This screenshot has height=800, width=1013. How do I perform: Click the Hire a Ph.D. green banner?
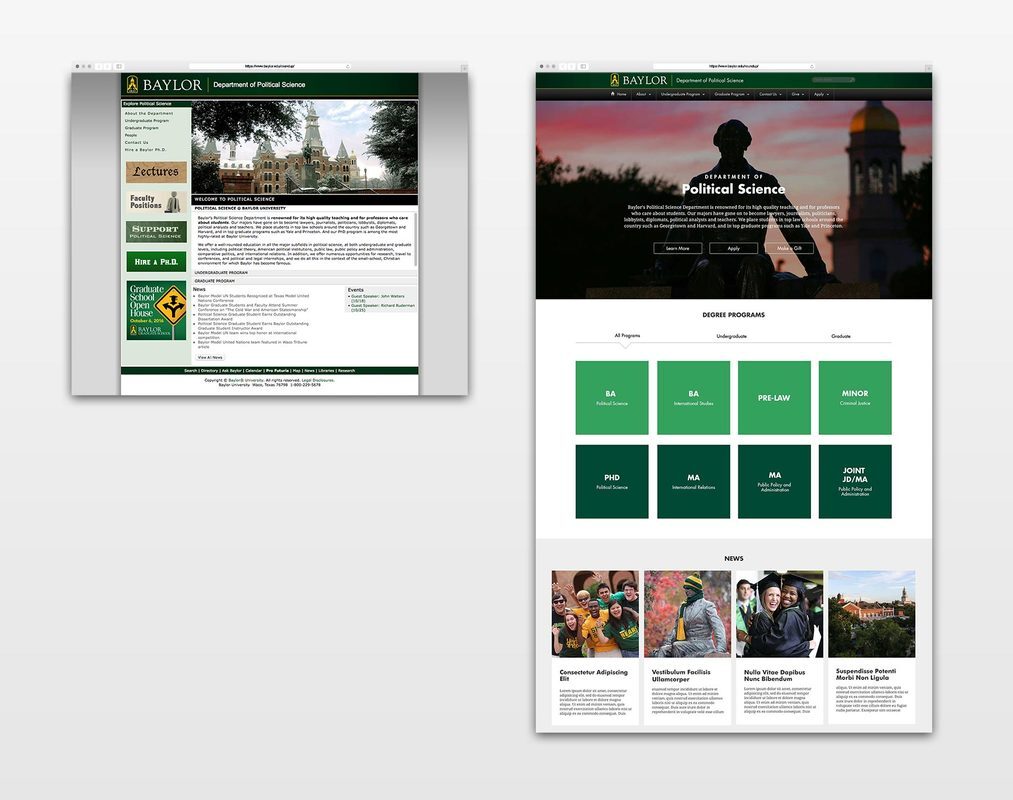(x=156, y=262)
